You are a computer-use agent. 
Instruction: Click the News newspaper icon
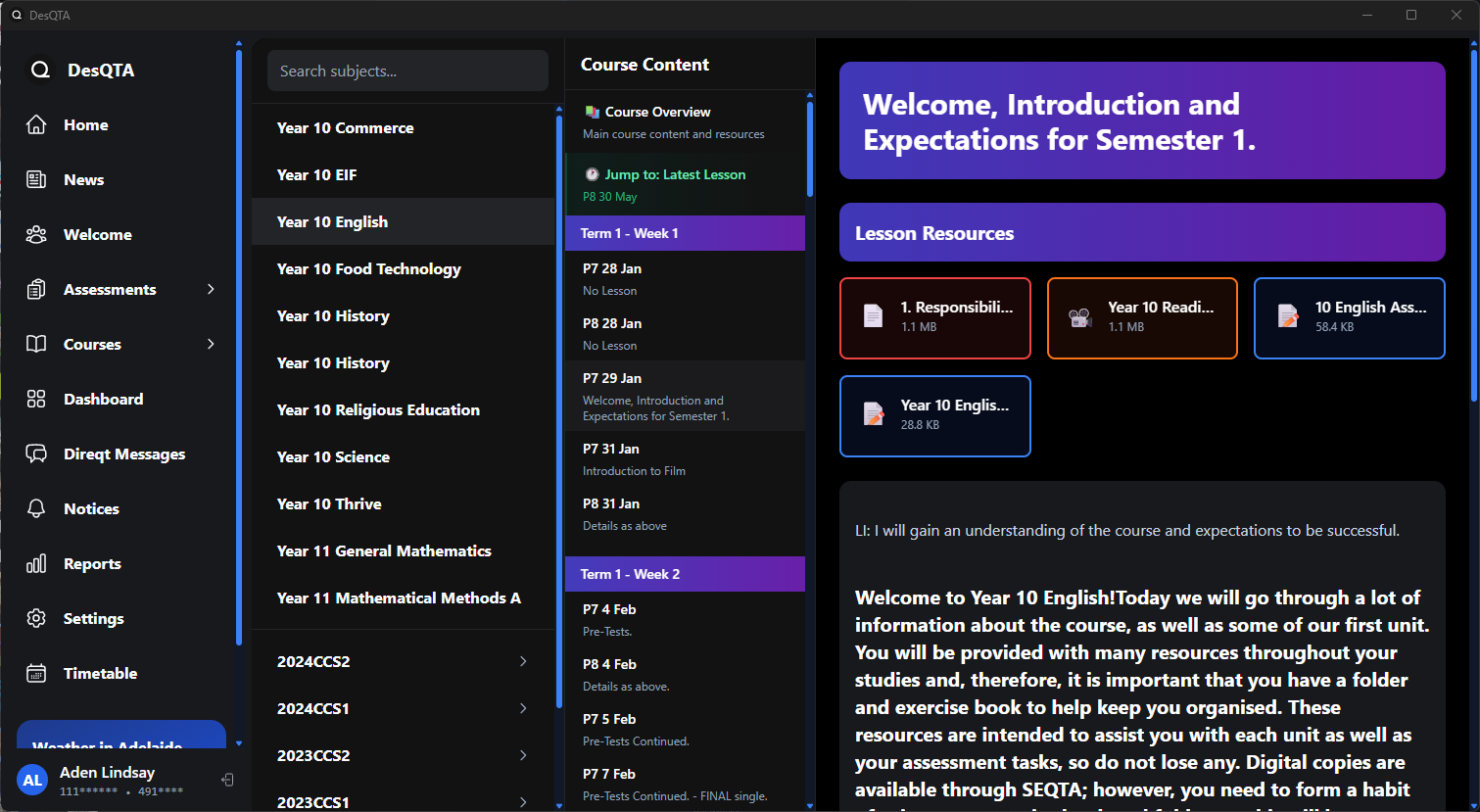[36, 179]
